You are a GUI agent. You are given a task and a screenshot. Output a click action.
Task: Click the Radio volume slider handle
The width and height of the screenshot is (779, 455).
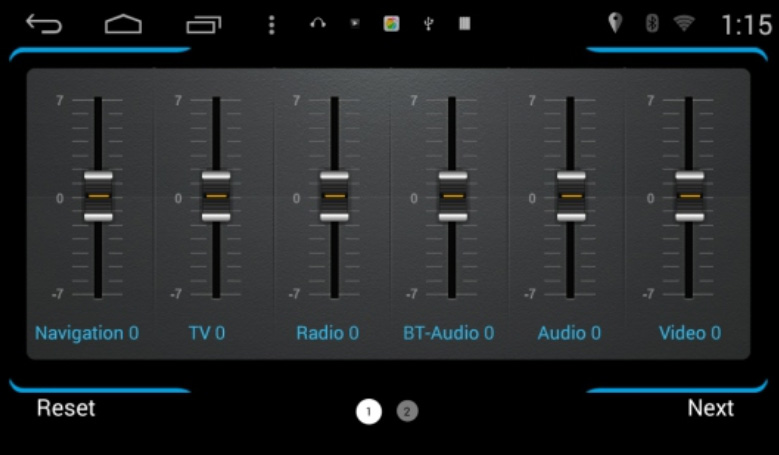pos(335,196)
